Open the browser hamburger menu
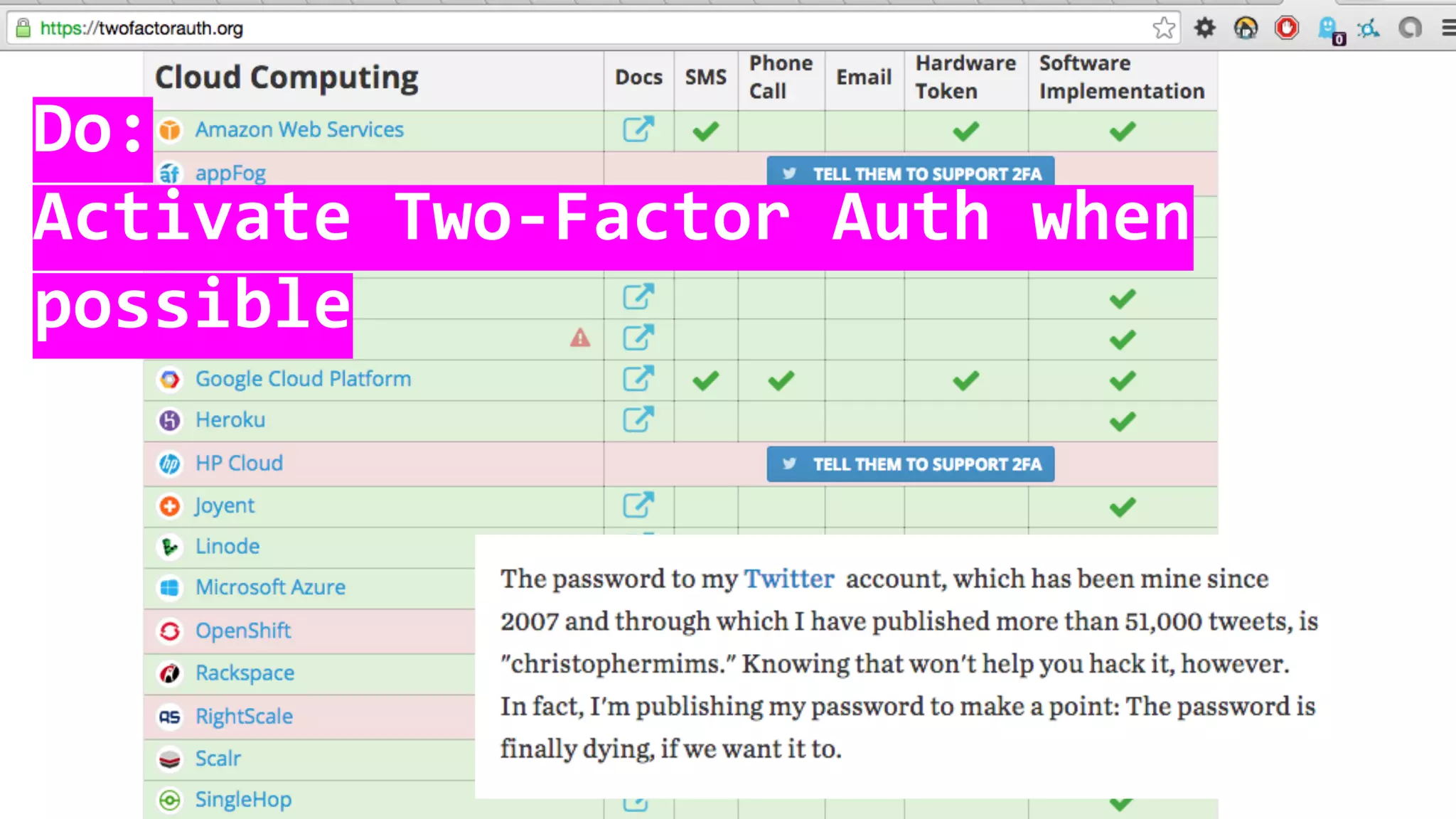 [1449, 28]
